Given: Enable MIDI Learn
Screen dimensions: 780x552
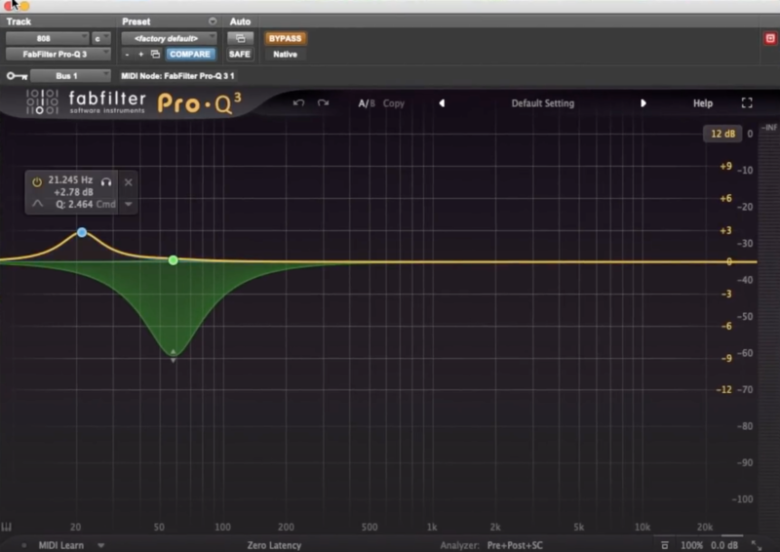Looking at the screenshot, I should [x=61, y=545].
